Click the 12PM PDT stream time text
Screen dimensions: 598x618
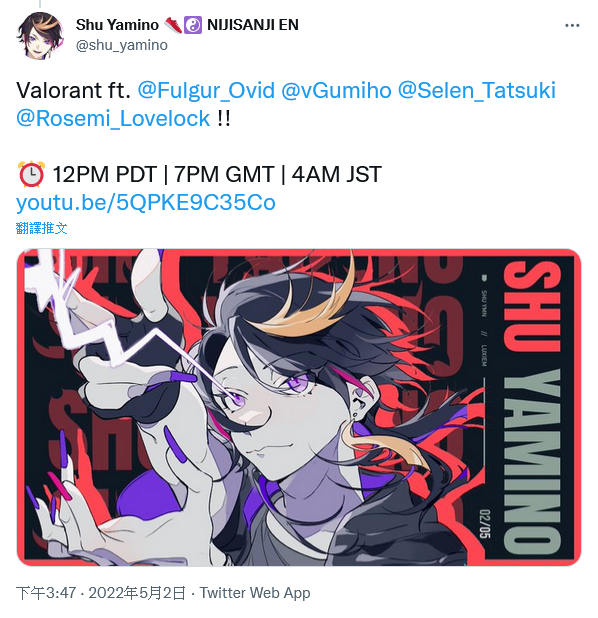104,174
